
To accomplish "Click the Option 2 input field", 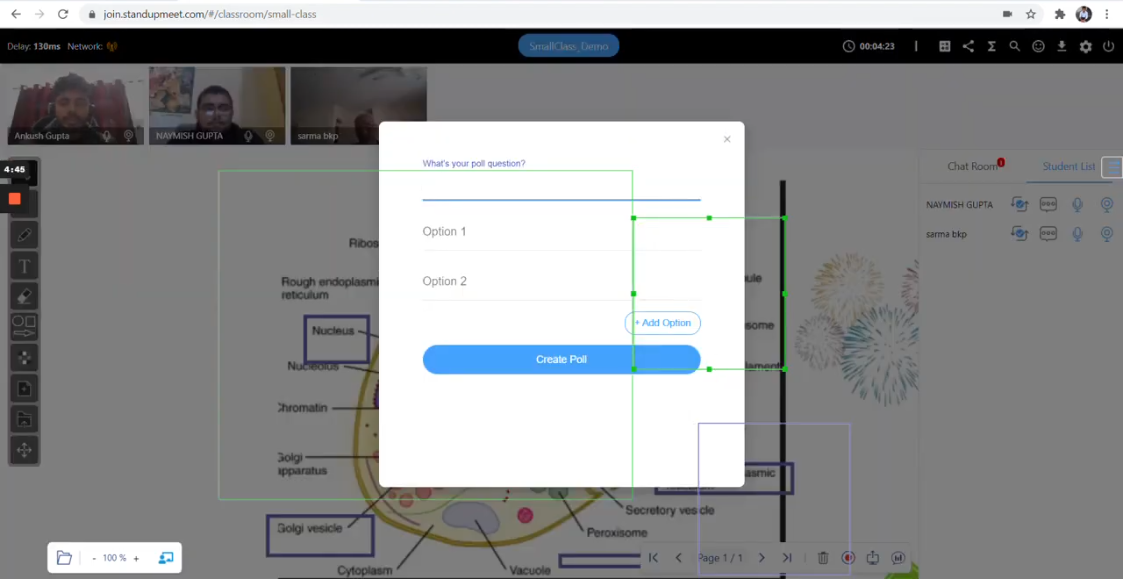I will point(562,282).
